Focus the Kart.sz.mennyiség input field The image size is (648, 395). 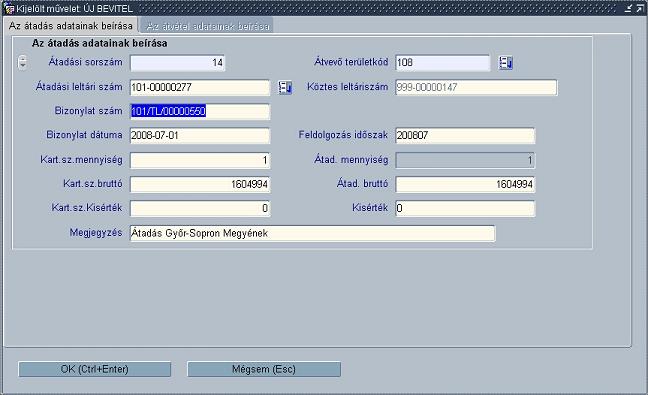coord(200,160)
